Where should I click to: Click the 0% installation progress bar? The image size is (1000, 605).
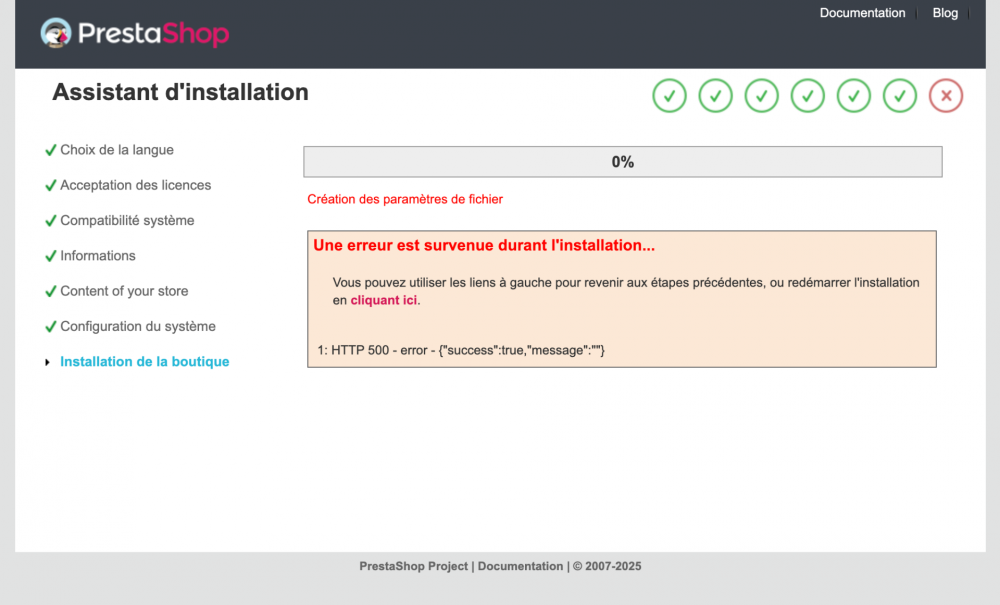[622, 162]
